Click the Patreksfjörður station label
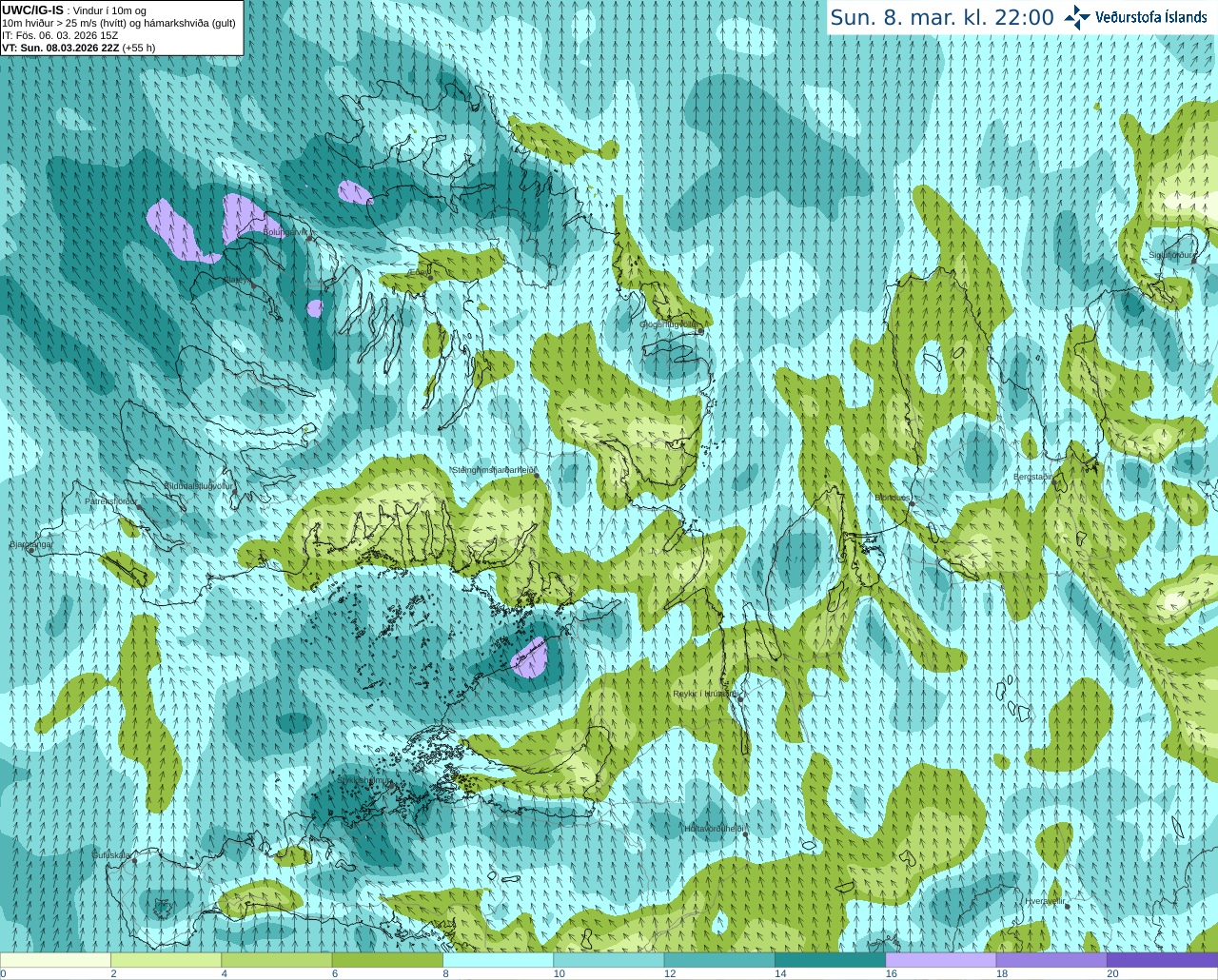This screenshot has height=980, width=1218. [111, 500]
